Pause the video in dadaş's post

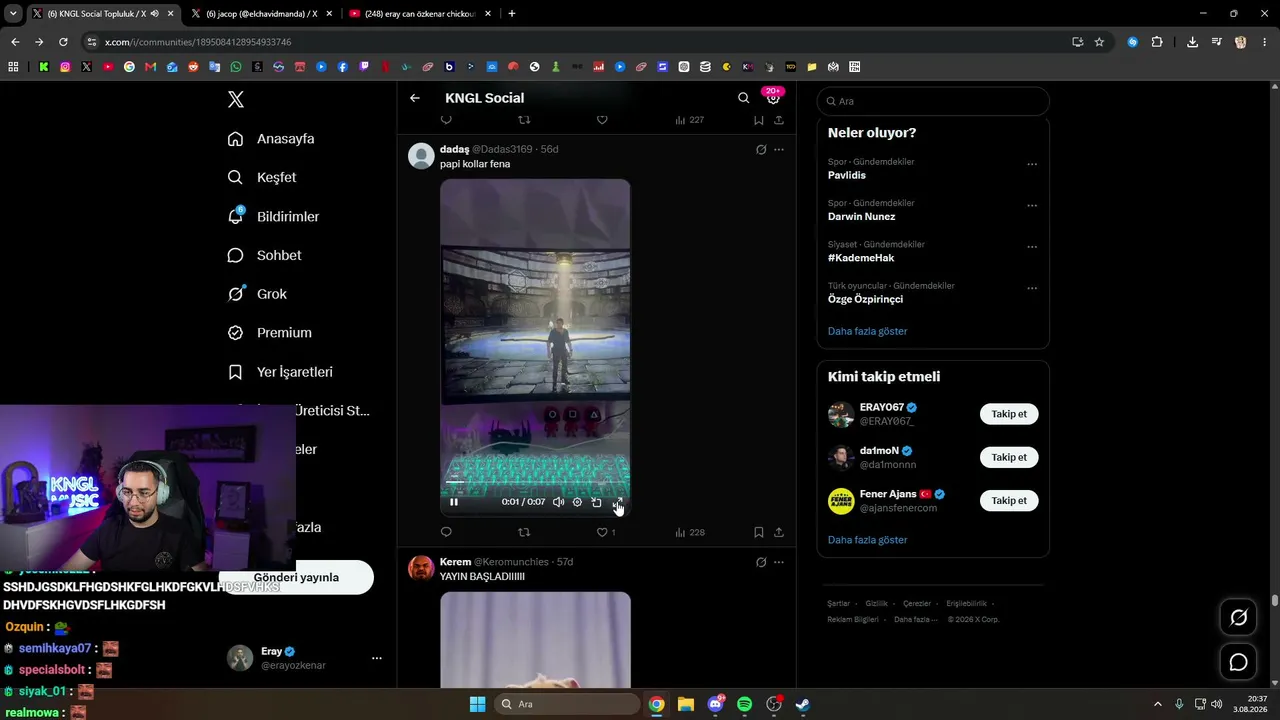click(x=453, y=502)
